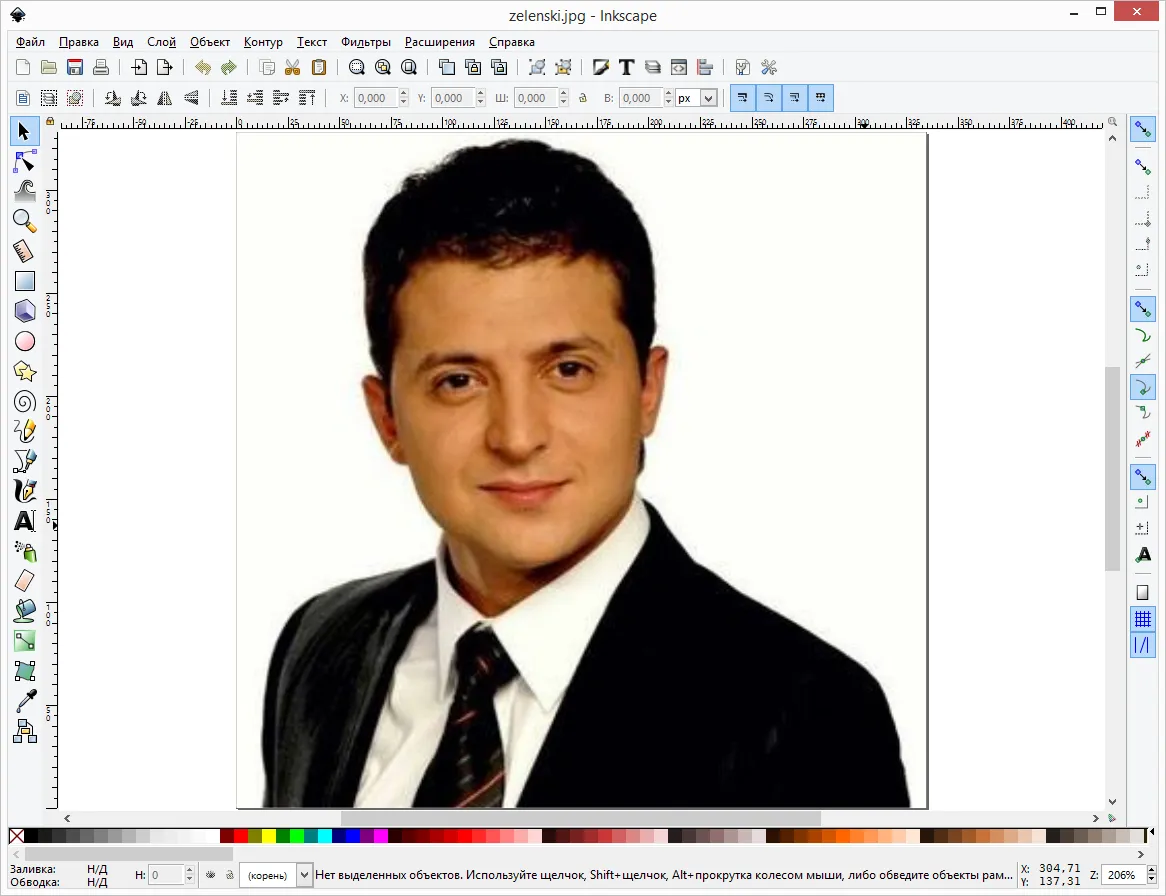1166x896 pixels.
Task: Click the Undo arrow button
Action: click(202, 68)
